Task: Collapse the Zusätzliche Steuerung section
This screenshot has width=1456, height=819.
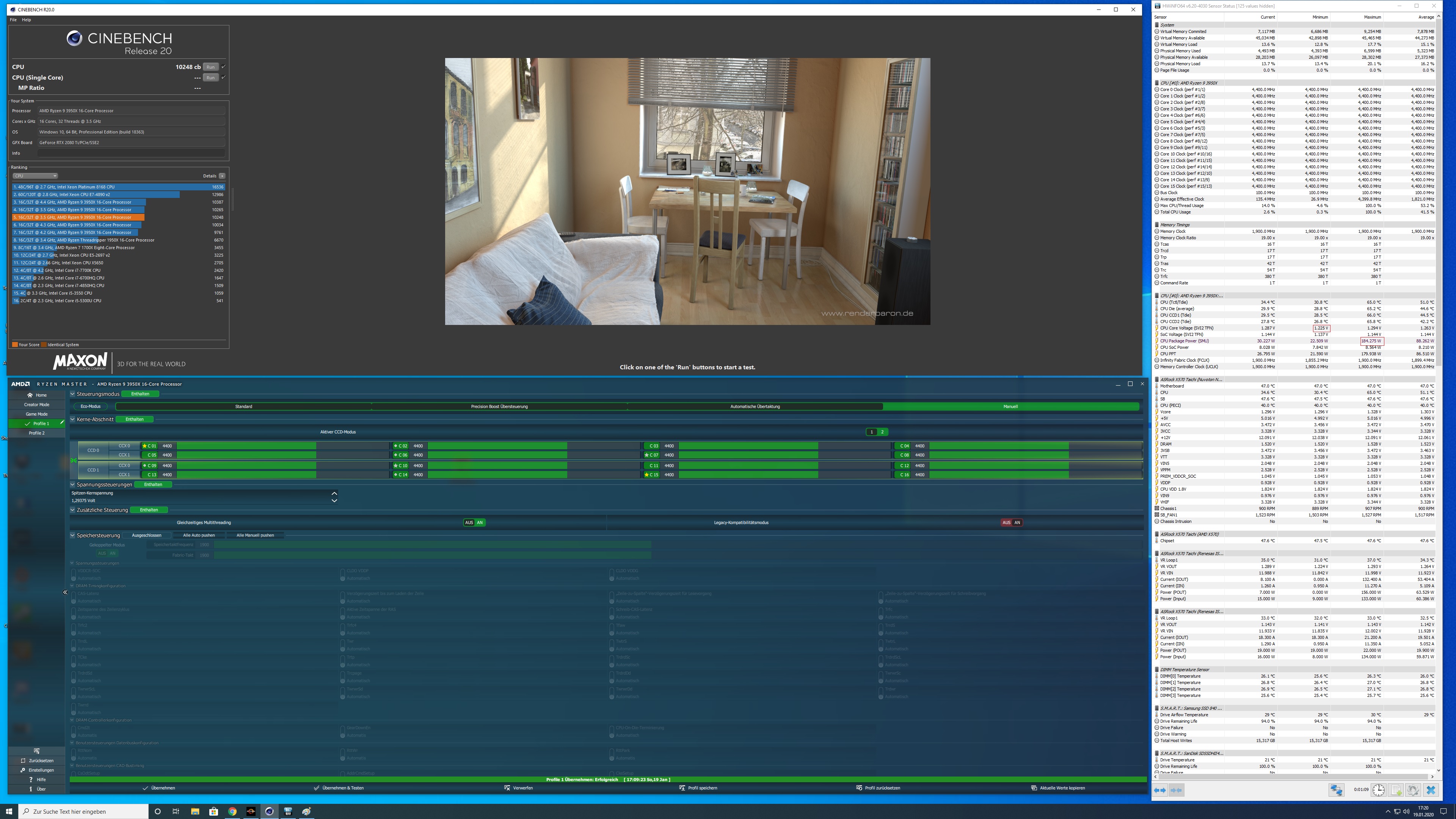Action: click(72, 510)
